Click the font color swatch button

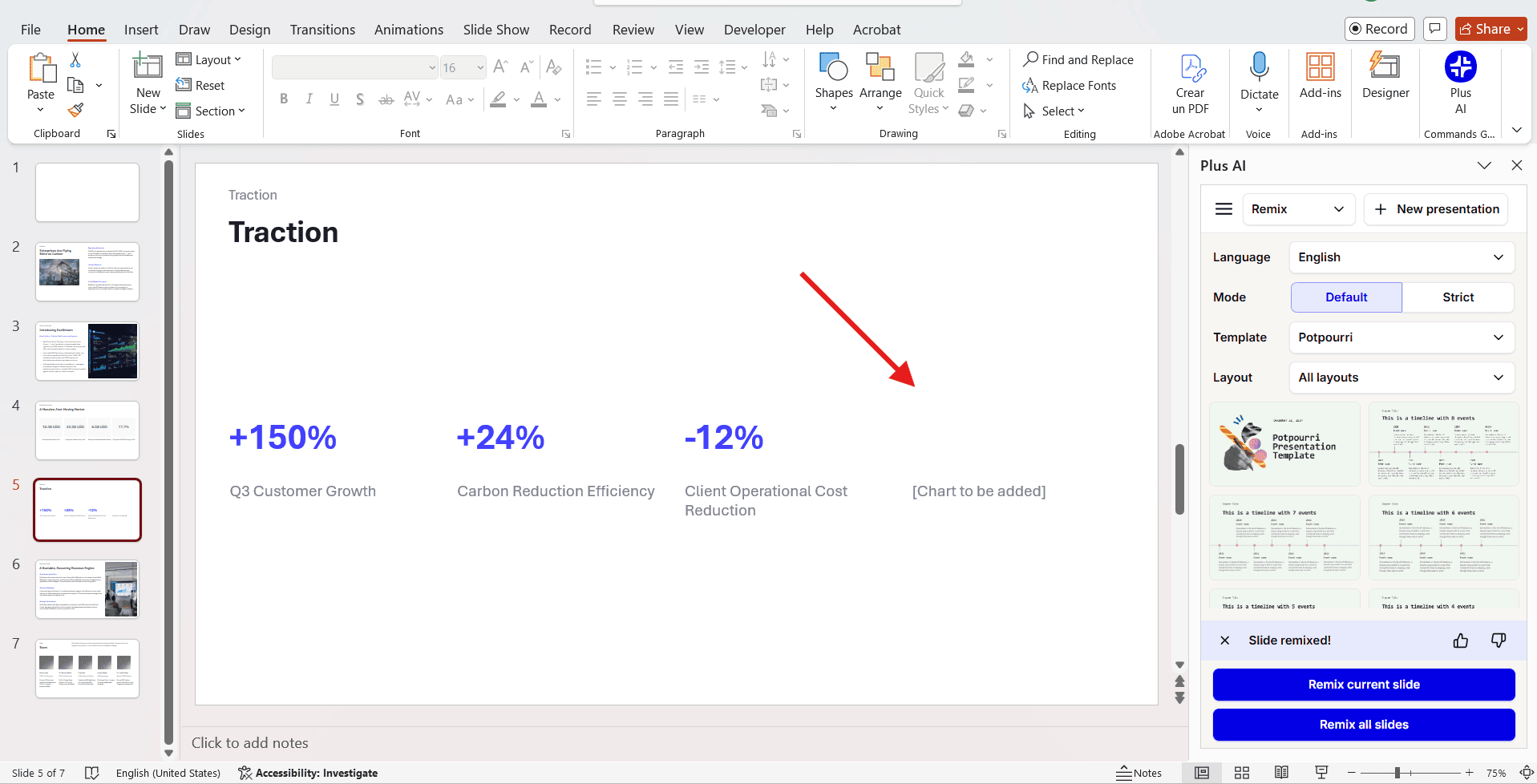click(539, 99)
